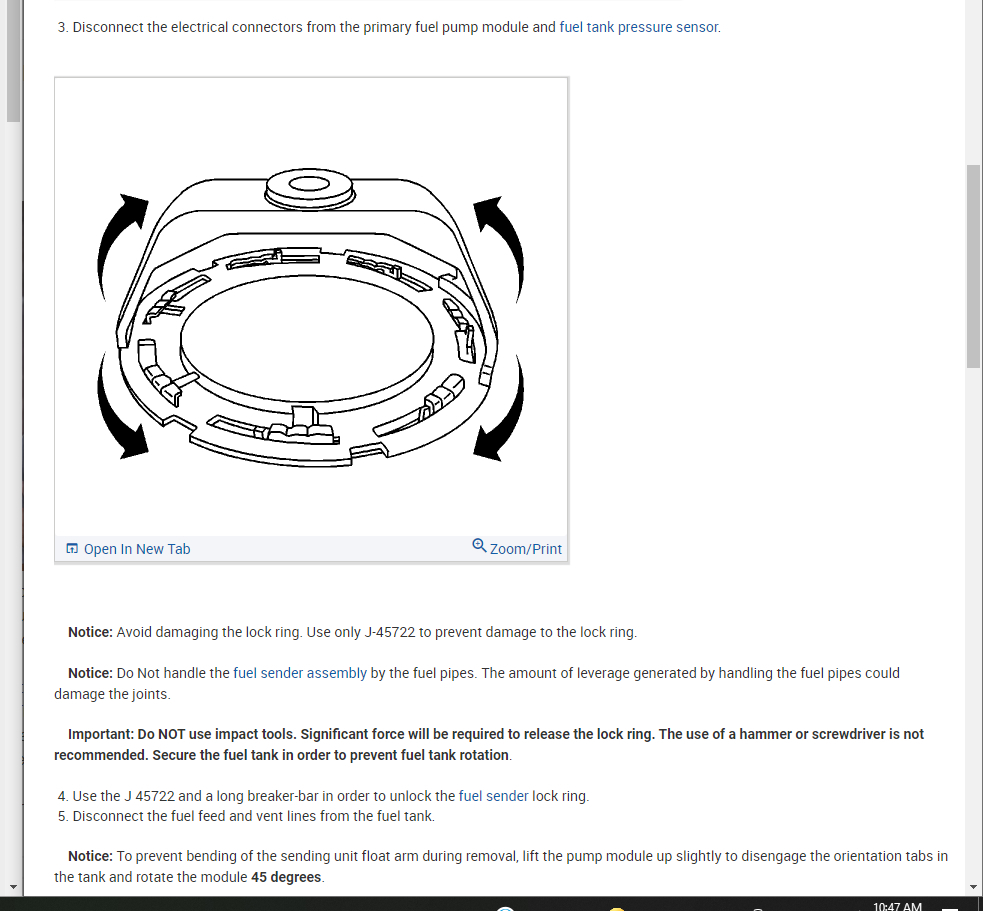This screenshot has width=983, height=911.
Task: Click the right vertical scrollbar thumb
Action: pos(973,266)
